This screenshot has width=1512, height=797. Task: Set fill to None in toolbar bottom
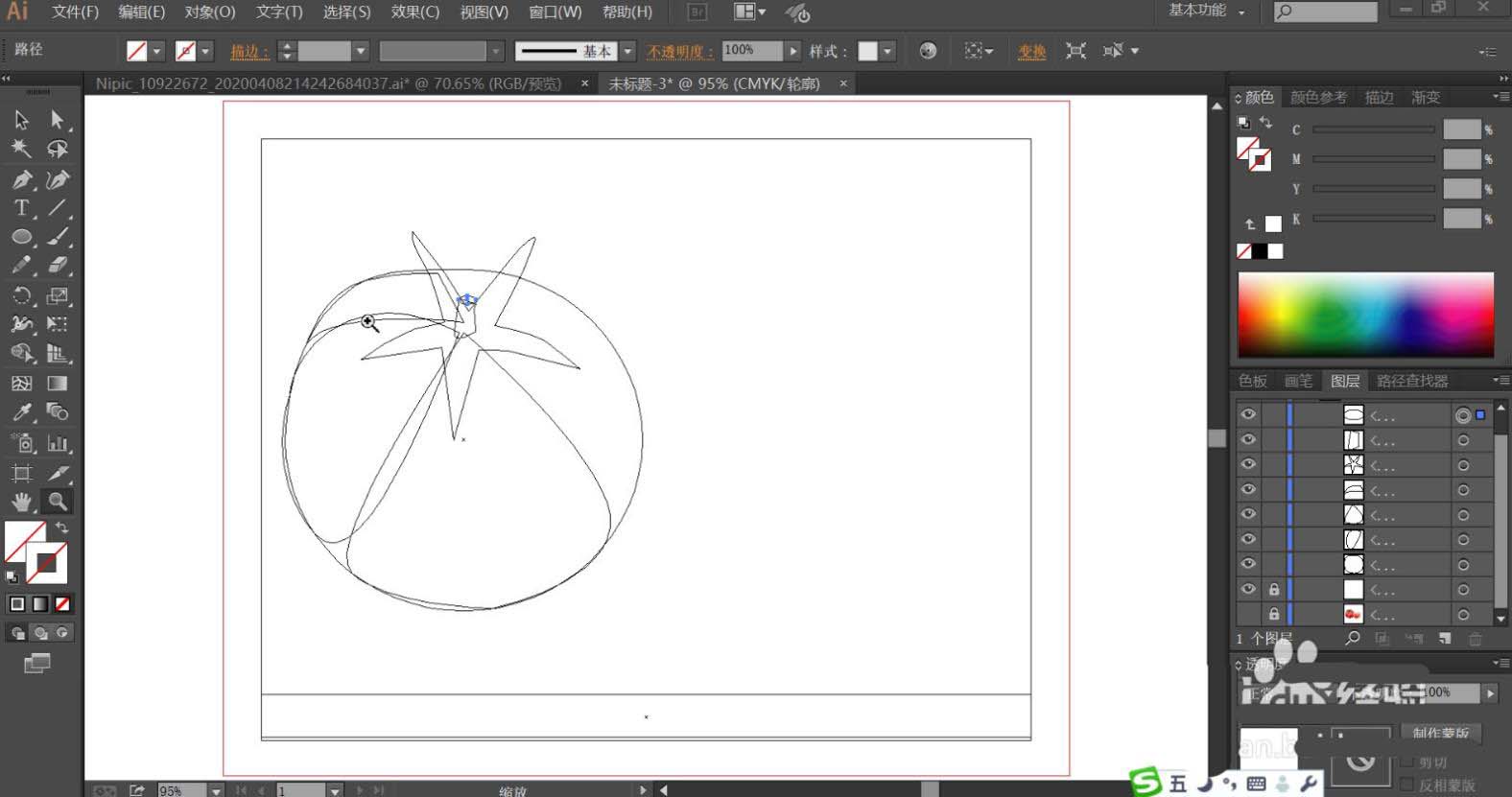[62, 604]
